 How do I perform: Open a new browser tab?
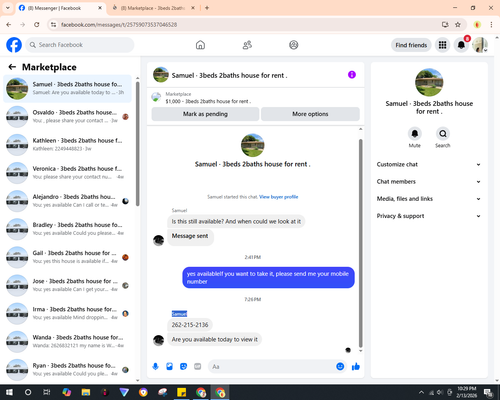point(207,8)
